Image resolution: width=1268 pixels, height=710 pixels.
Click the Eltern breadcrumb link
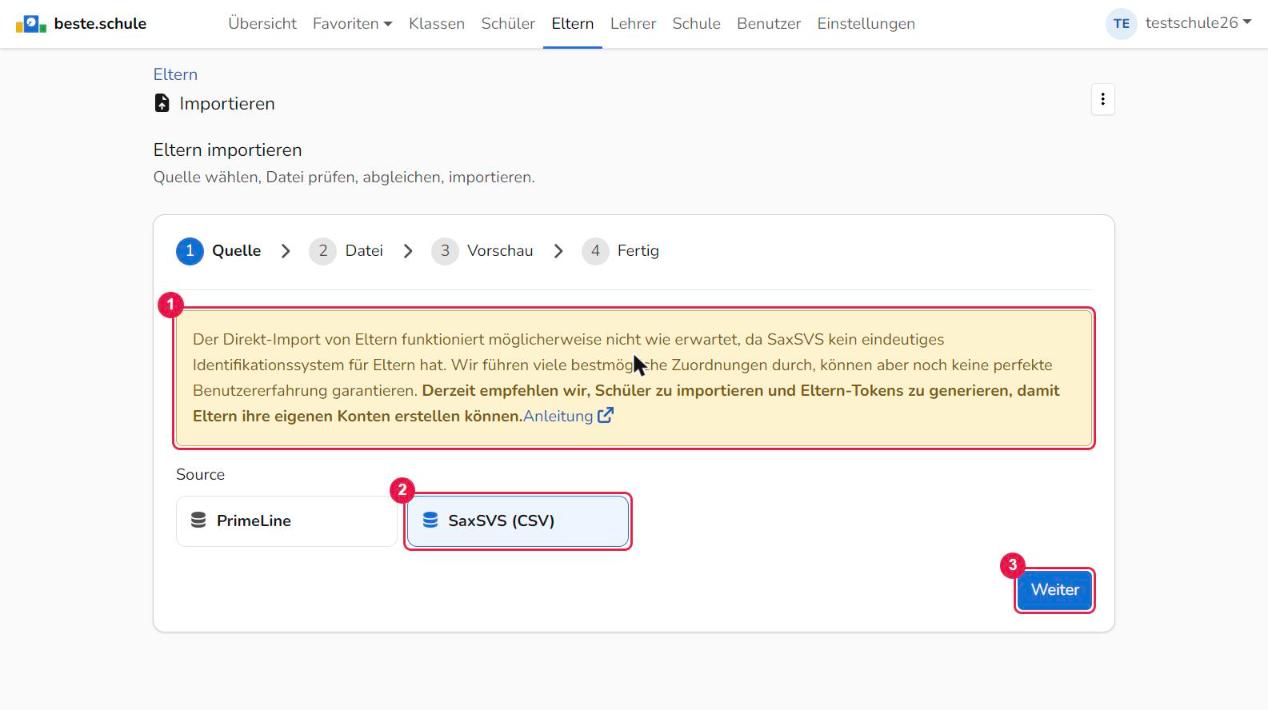click(175, 74)
